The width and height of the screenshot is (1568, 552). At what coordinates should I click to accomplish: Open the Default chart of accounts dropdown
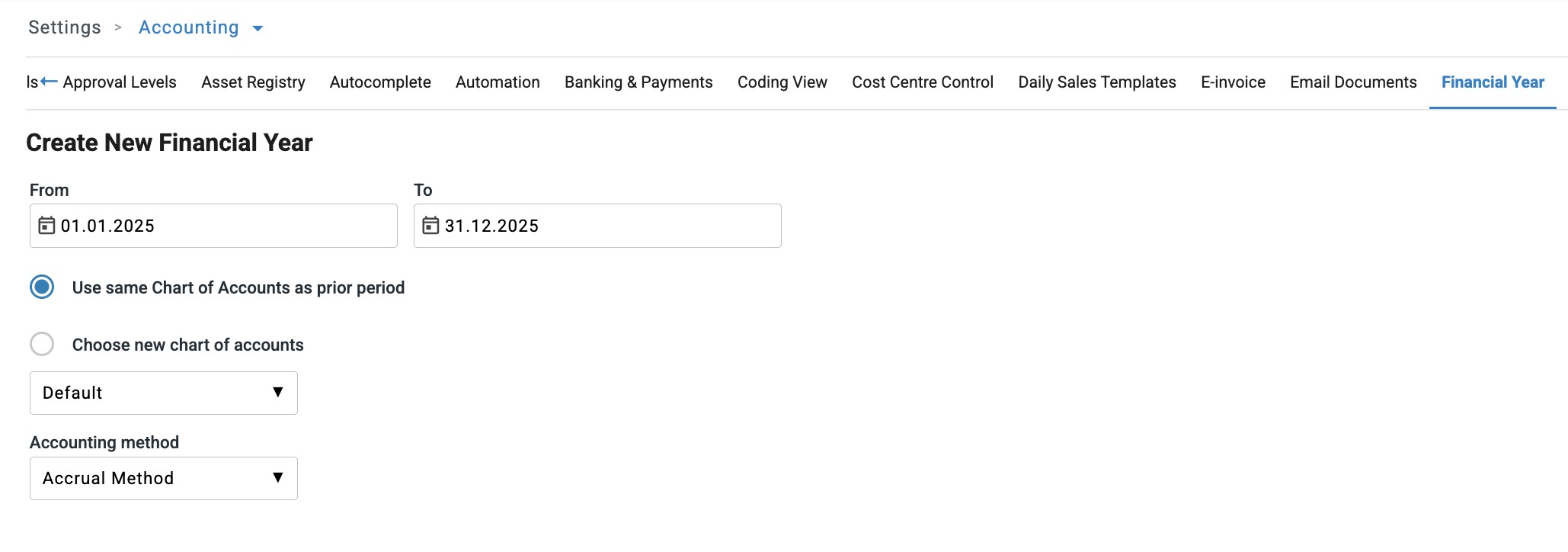163,393
